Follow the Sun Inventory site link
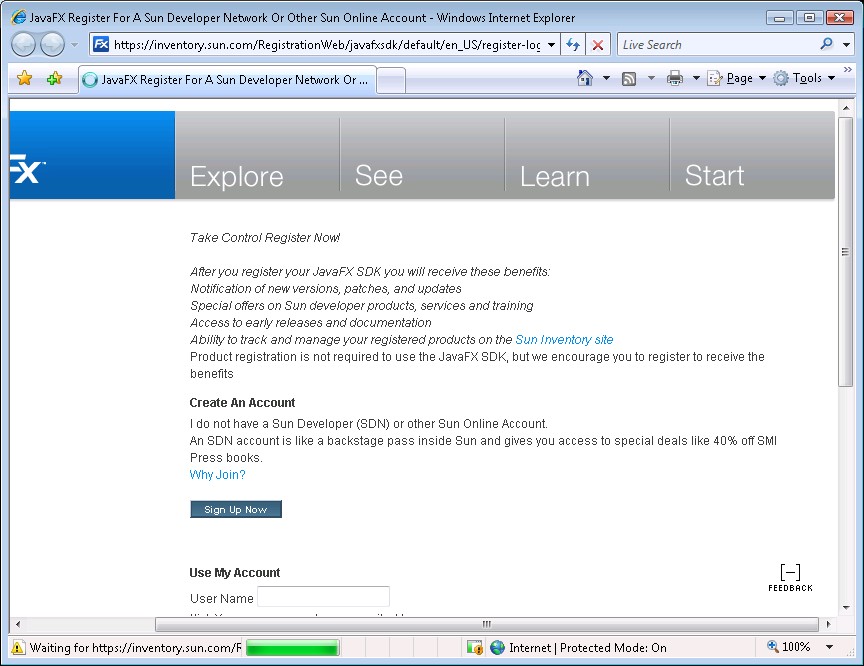 (x=564, y=340)
